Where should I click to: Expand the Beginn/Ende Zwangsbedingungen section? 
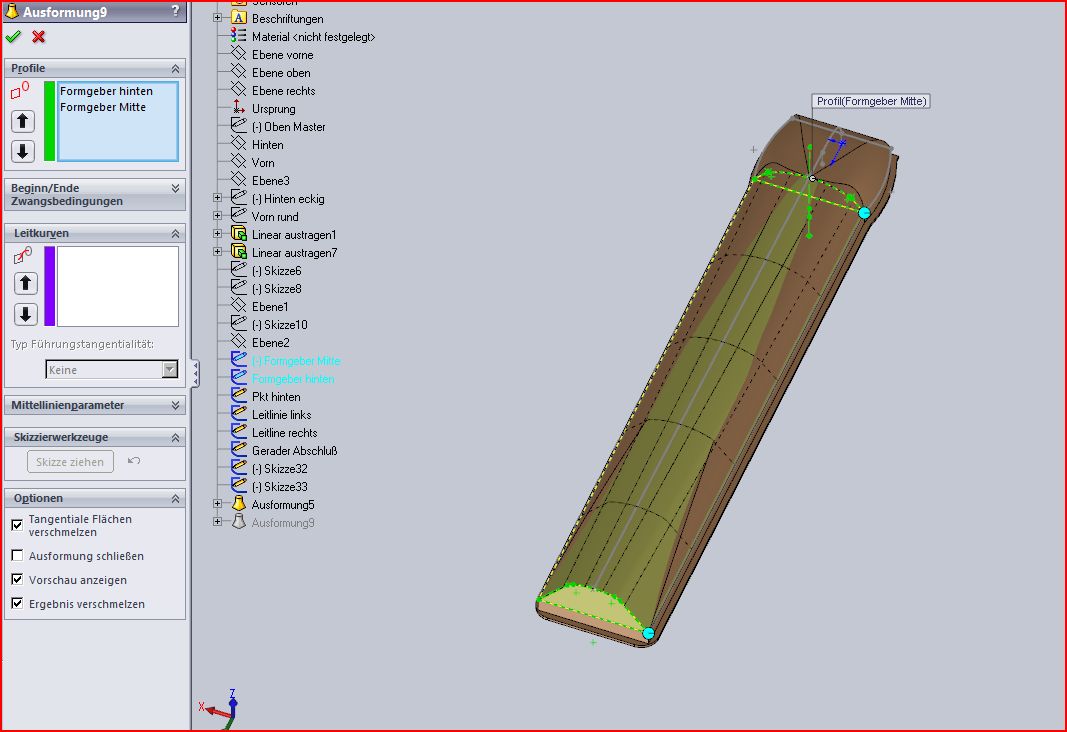(x=176, y=188)
